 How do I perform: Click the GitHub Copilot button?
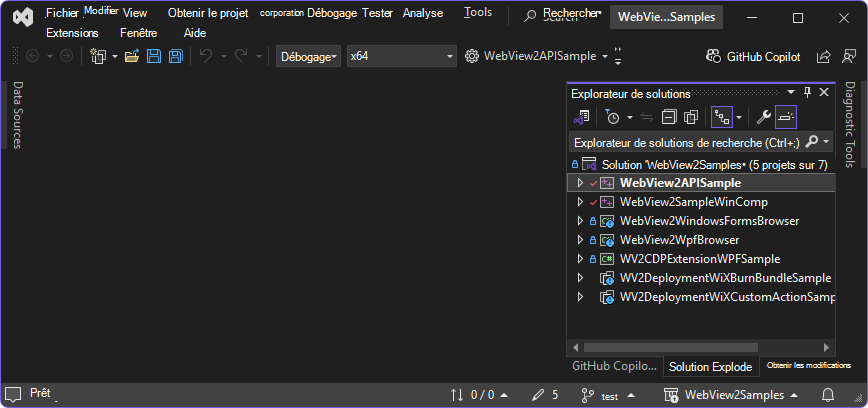point(753,56)
